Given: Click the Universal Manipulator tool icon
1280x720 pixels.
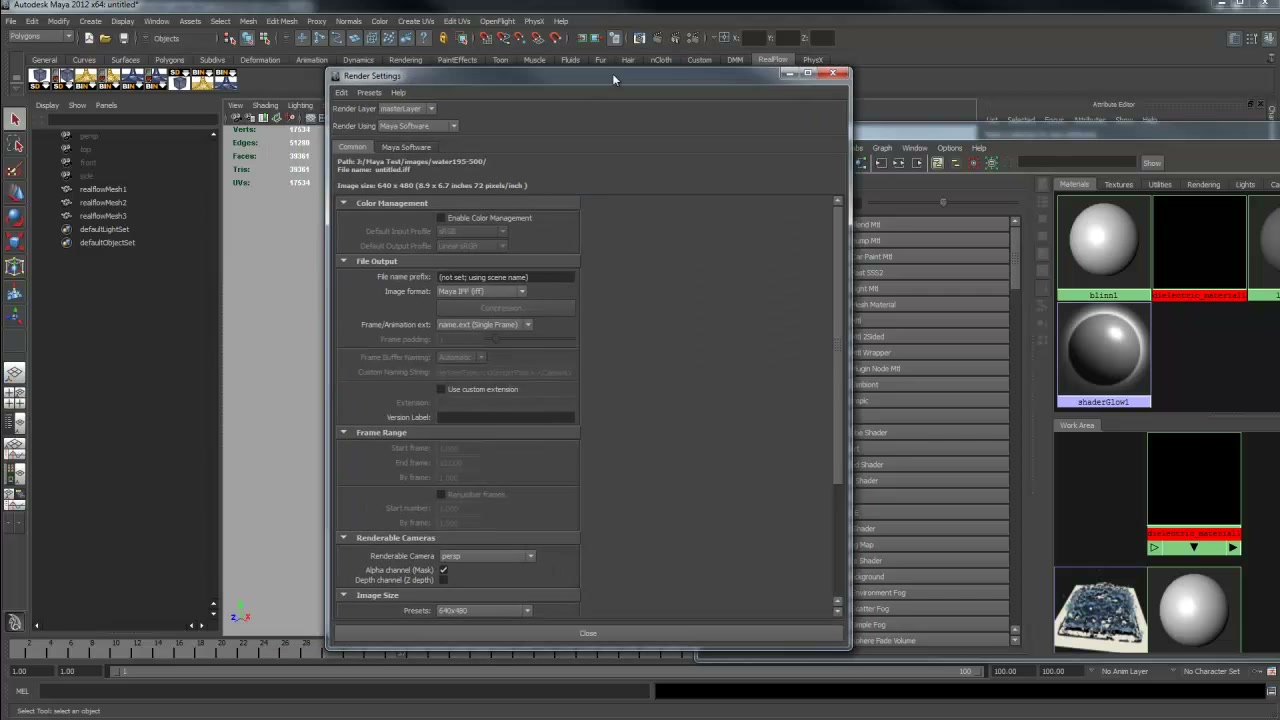Looking at the screenshot, I should tap(15, 267).
